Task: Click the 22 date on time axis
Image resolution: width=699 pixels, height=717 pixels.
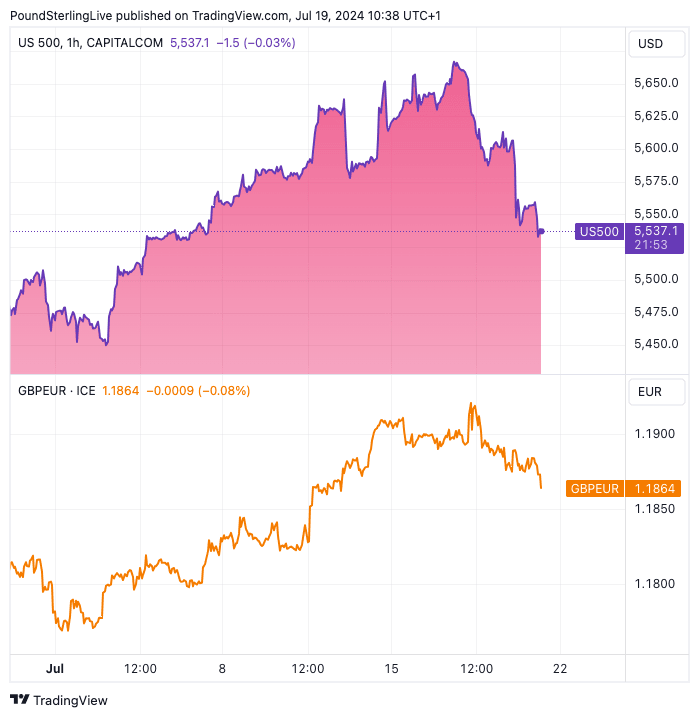Action: pos(560,668)
